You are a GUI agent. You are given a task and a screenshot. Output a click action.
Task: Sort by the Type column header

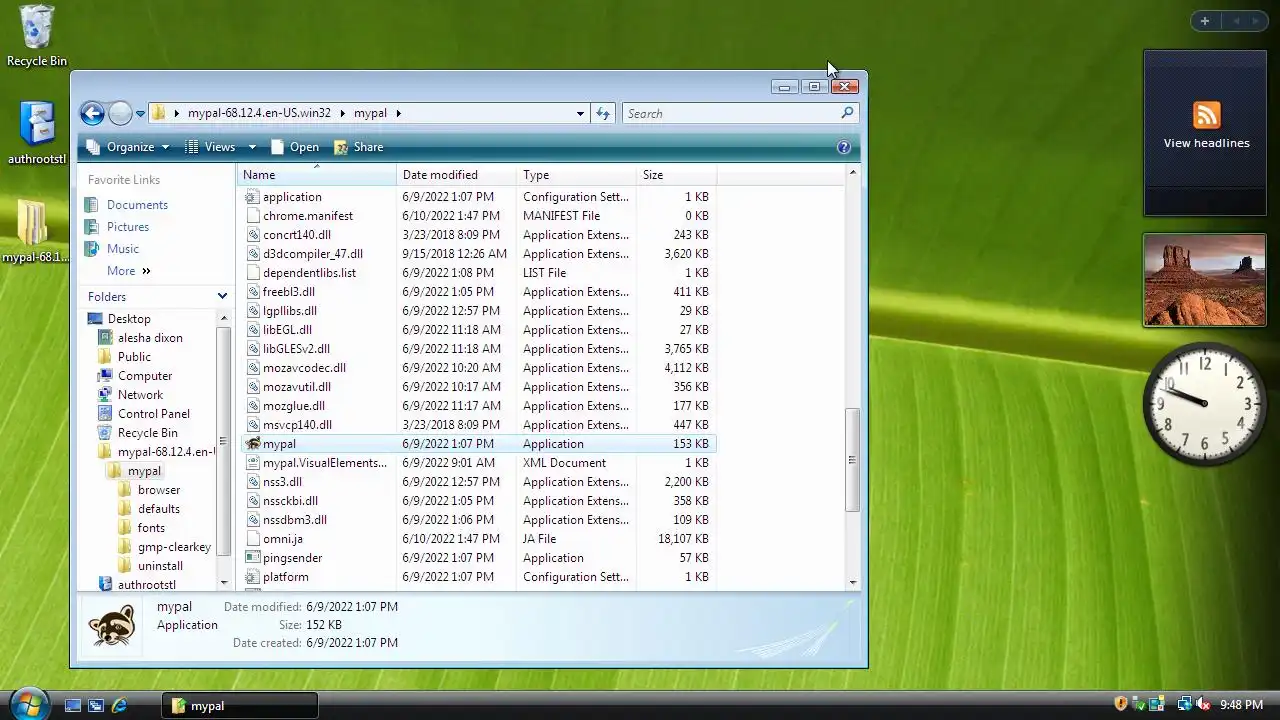577,175
